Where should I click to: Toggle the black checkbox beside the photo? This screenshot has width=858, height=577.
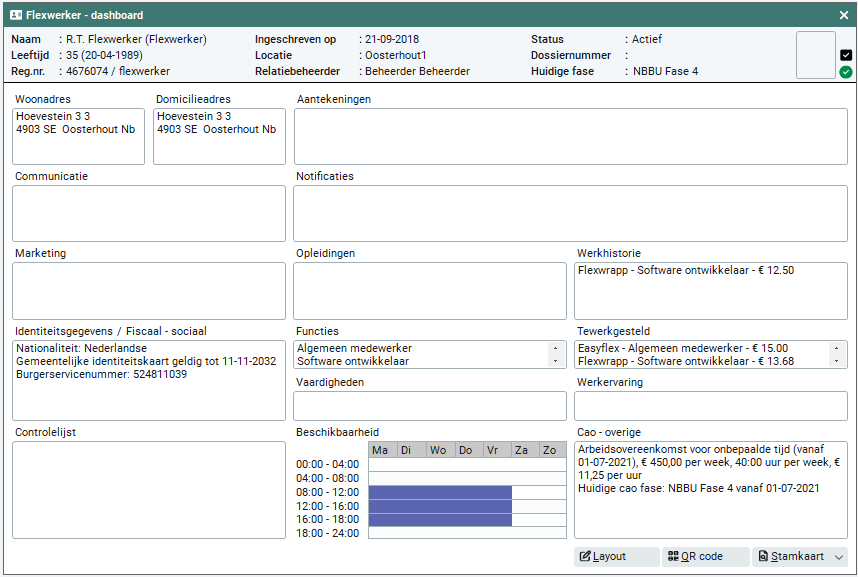pos(846,55)
